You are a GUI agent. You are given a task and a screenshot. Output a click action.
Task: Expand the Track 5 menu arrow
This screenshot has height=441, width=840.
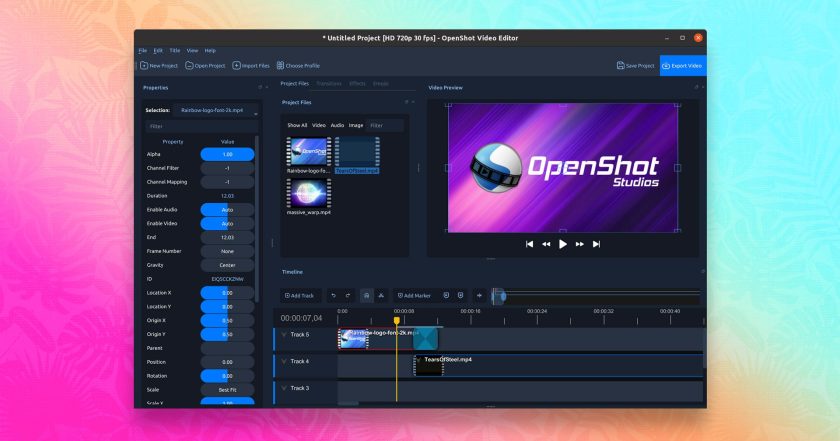point(284,335)
